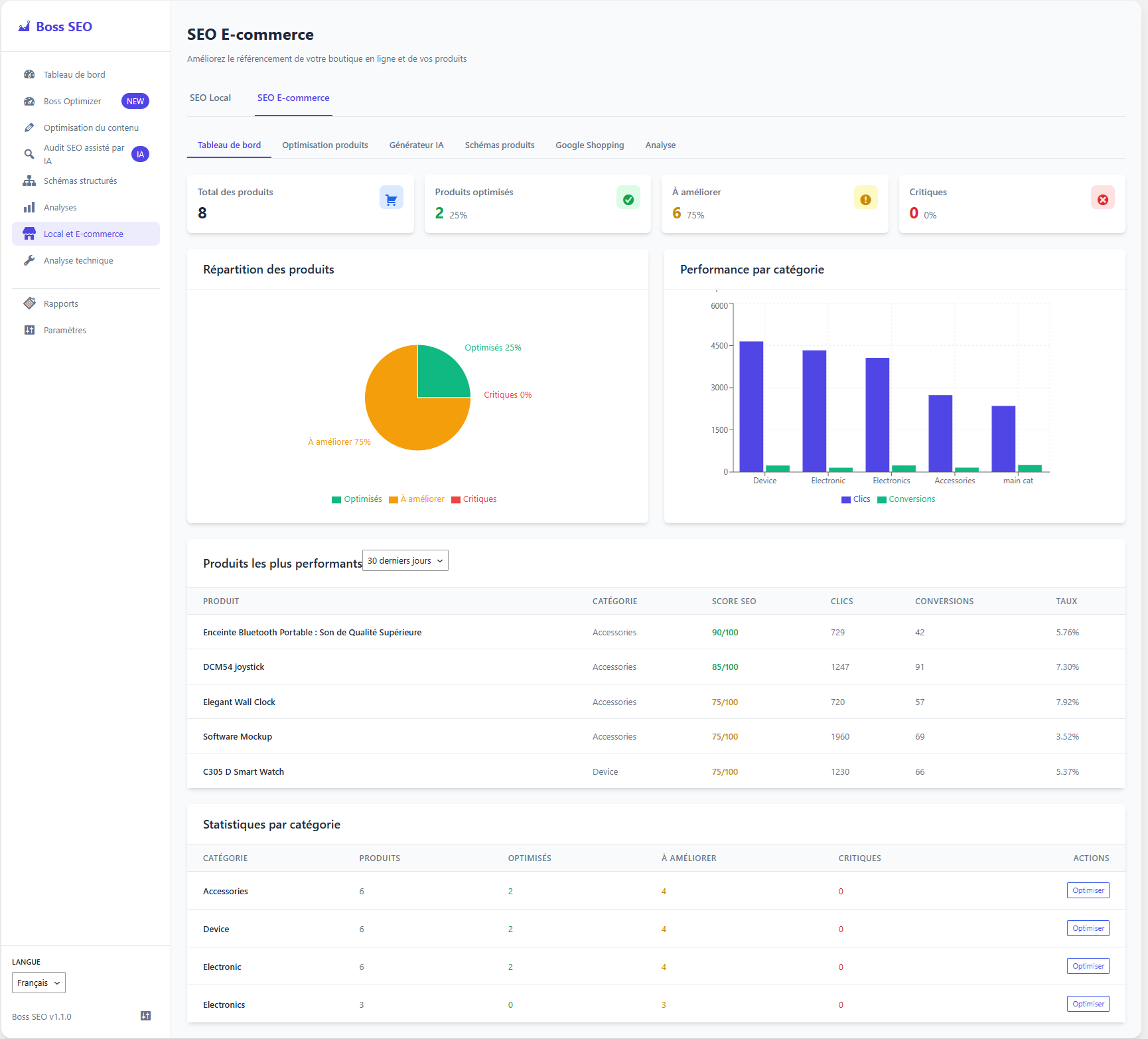Click Optimiser for the Accessories category
Viewport: 1148px width, 1039px height.
[x=1088, y=890]
